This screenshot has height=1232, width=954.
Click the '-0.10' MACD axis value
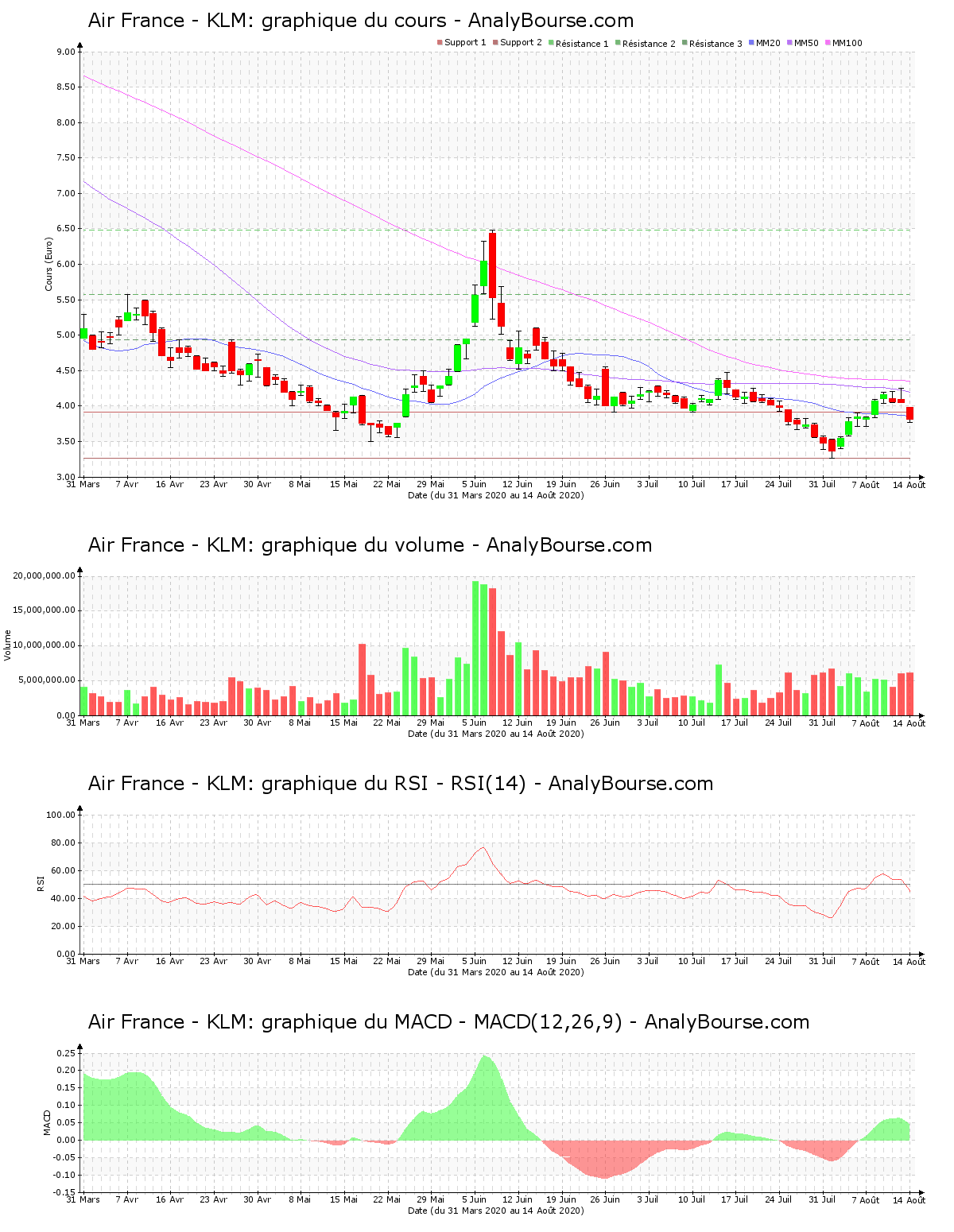coord(64,1176)
